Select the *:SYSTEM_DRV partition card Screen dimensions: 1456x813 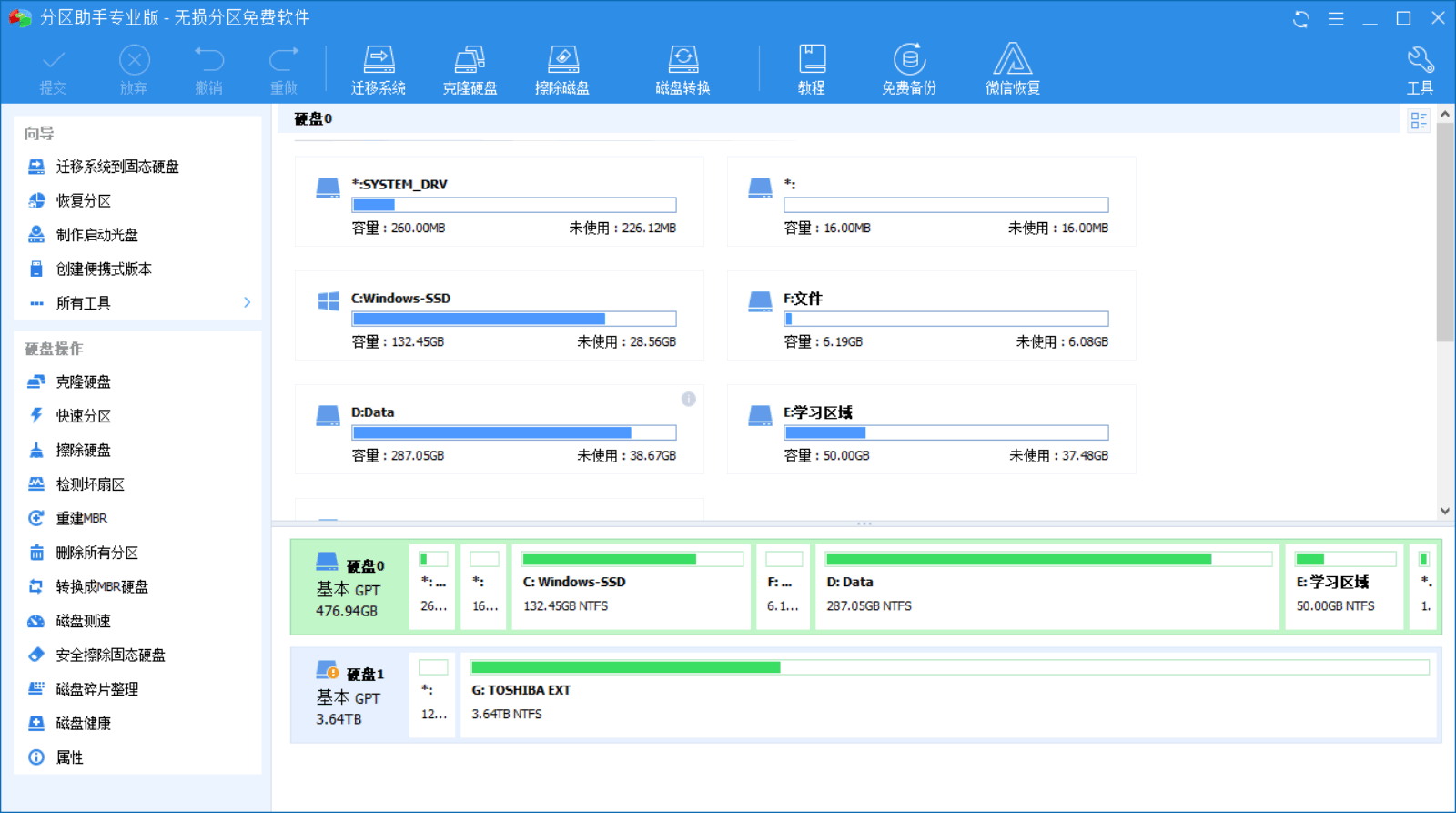500,201
